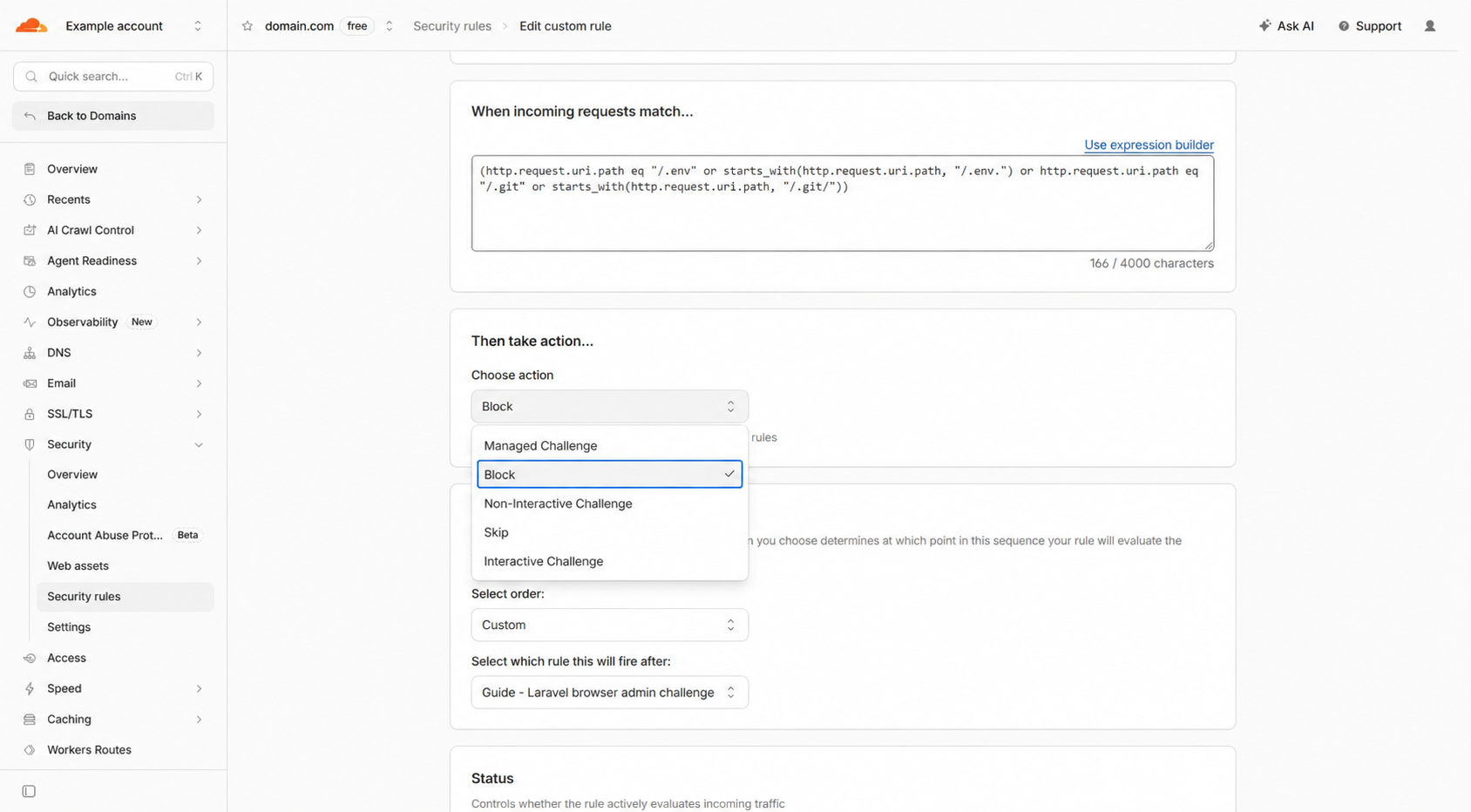Screen dimensions: 1471x812
Task: Select the Skip action option
Action: [609, 532]
